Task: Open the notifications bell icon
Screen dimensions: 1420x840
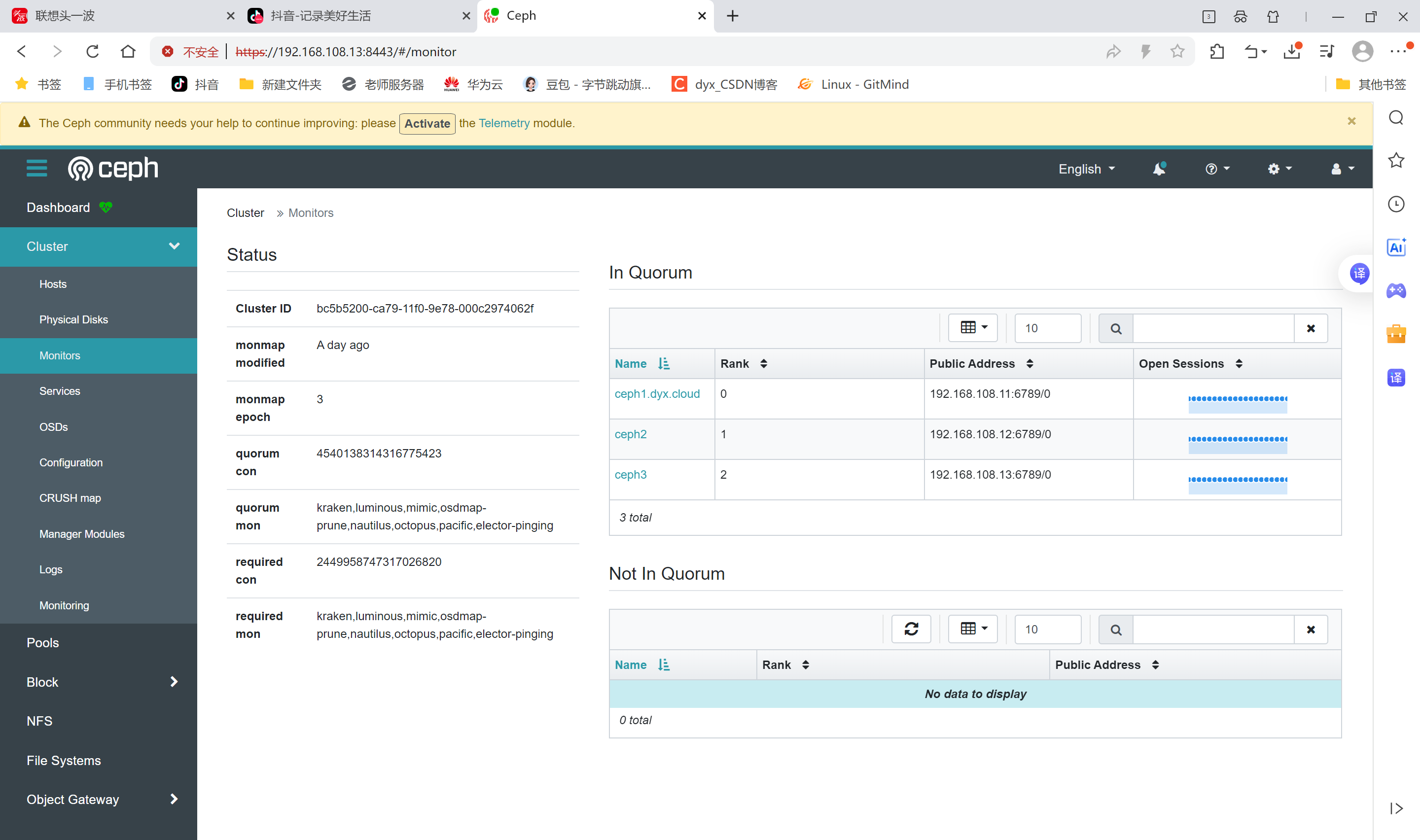Action: pyautogui.click(x=1159, y=169)
